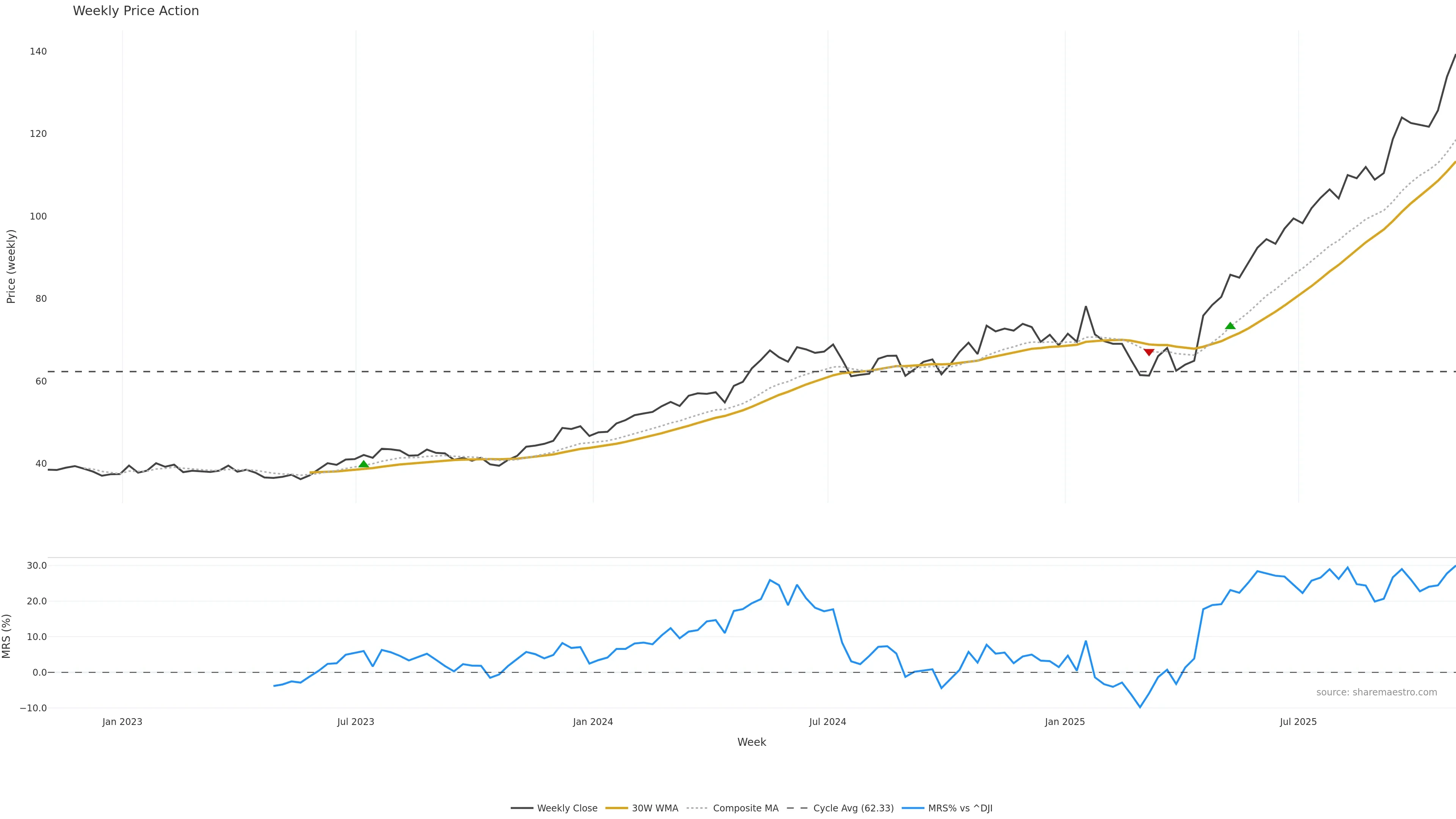Click the dark Weekly Close legend line swatch
Image resolution: width=1456 pixels, height=819 pixels.
pyautogui.click(x=522, y=808)
